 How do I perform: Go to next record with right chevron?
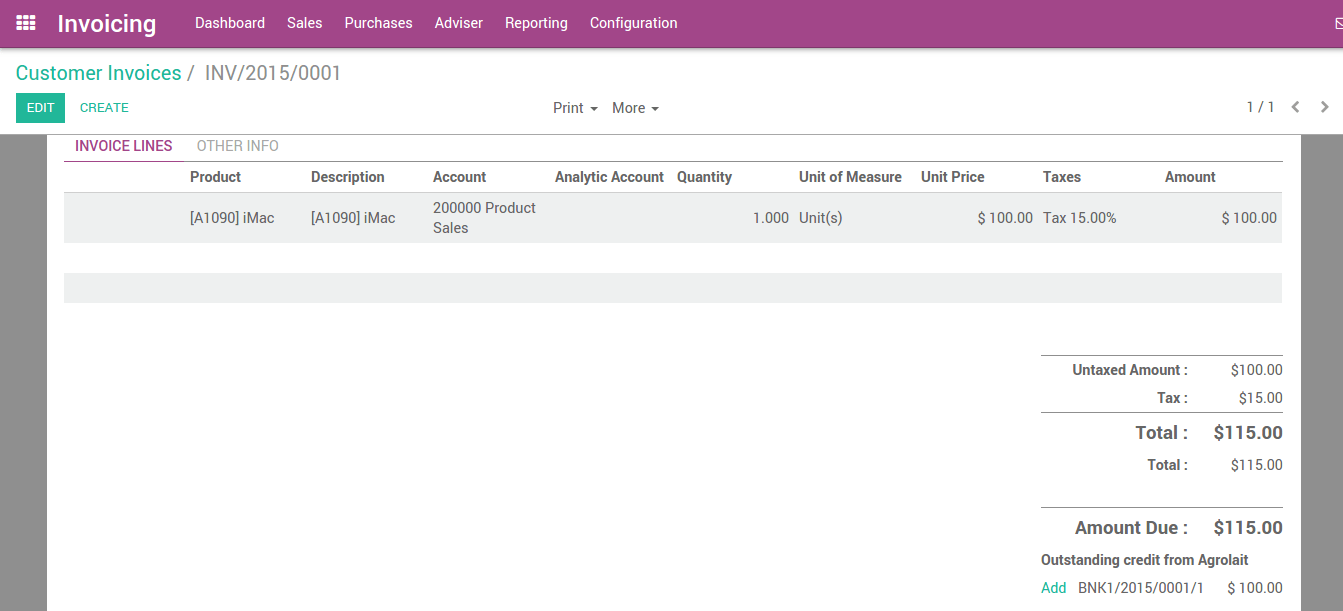[1324, 107]
